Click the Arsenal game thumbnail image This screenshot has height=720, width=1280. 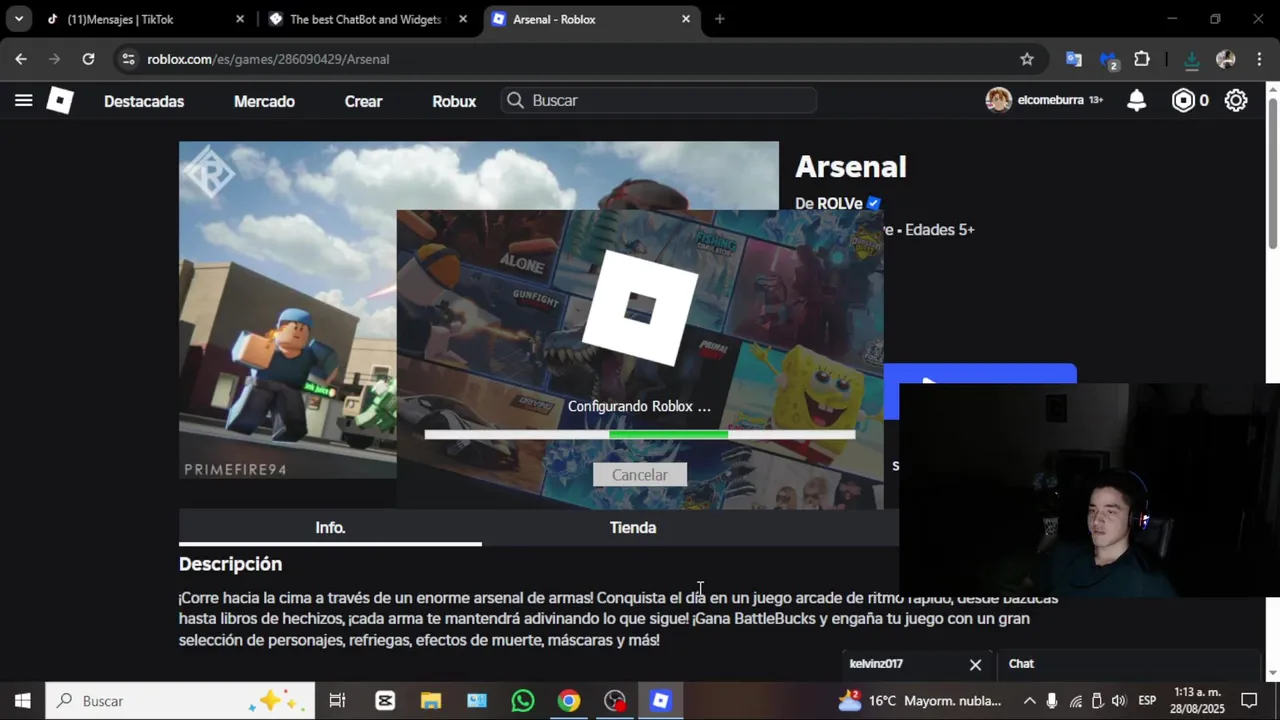(x=288, y=310)
